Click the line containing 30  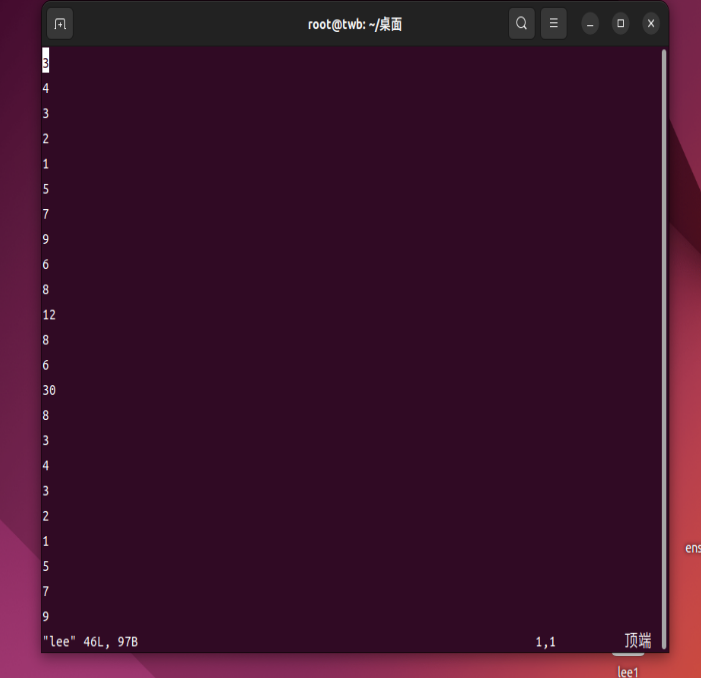[x=49, y=391]
